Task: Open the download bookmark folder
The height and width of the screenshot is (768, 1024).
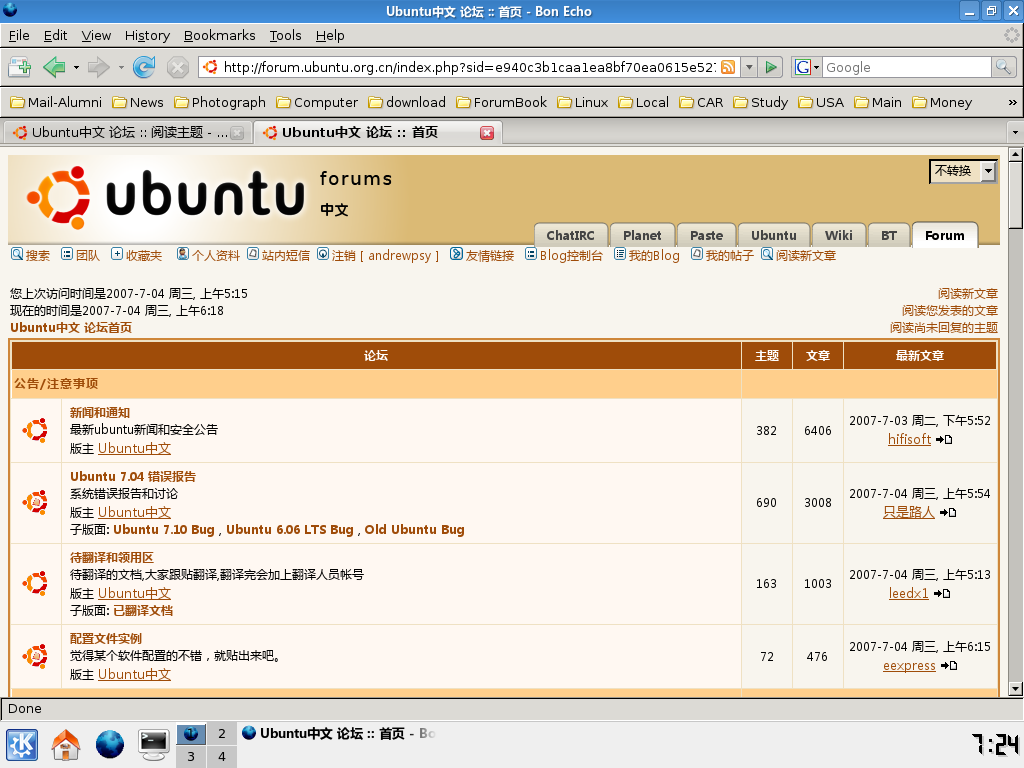Action: click(x=407, y=103)
